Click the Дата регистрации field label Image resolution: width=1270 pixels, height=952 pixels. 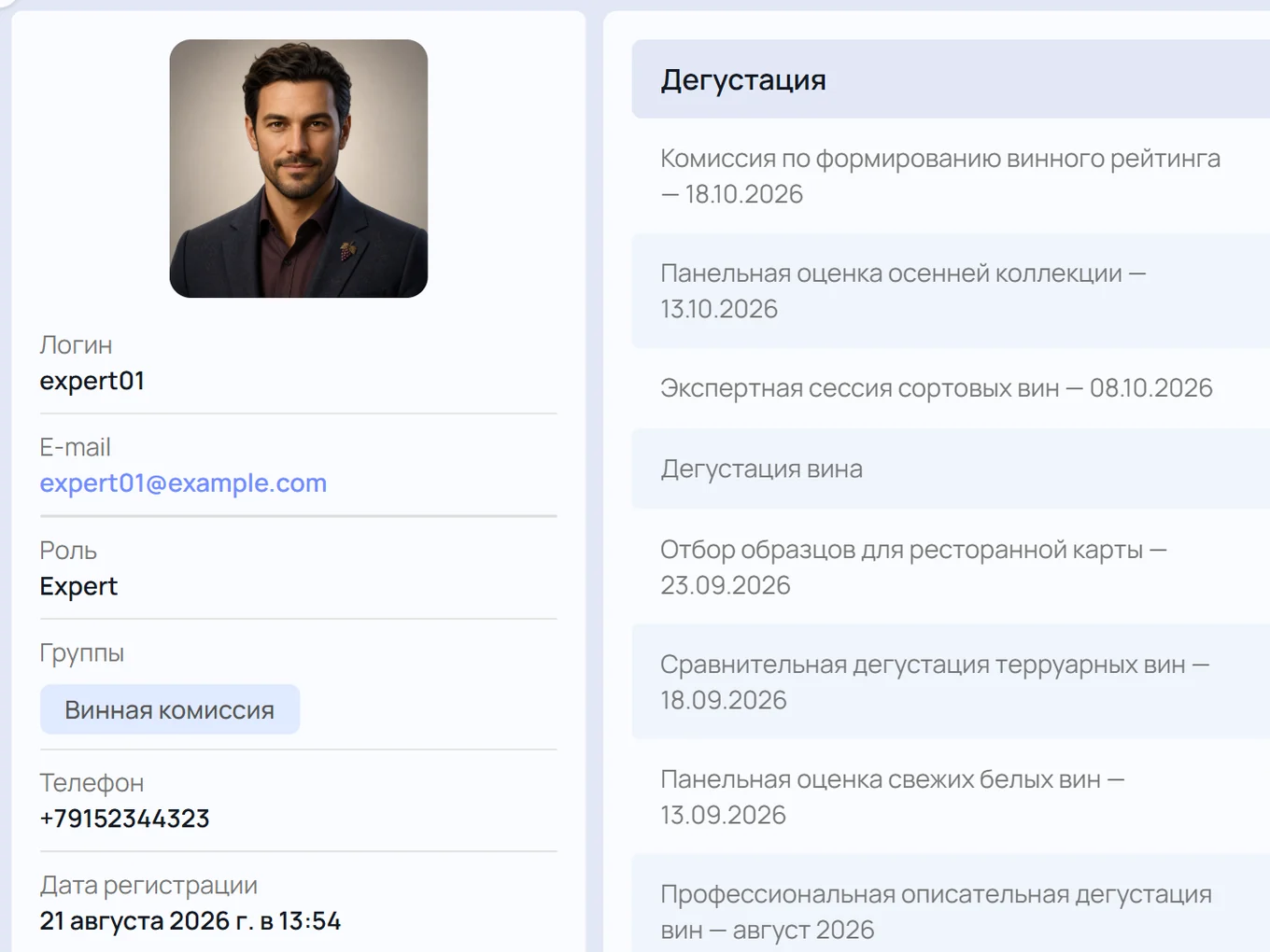(148, 885)
